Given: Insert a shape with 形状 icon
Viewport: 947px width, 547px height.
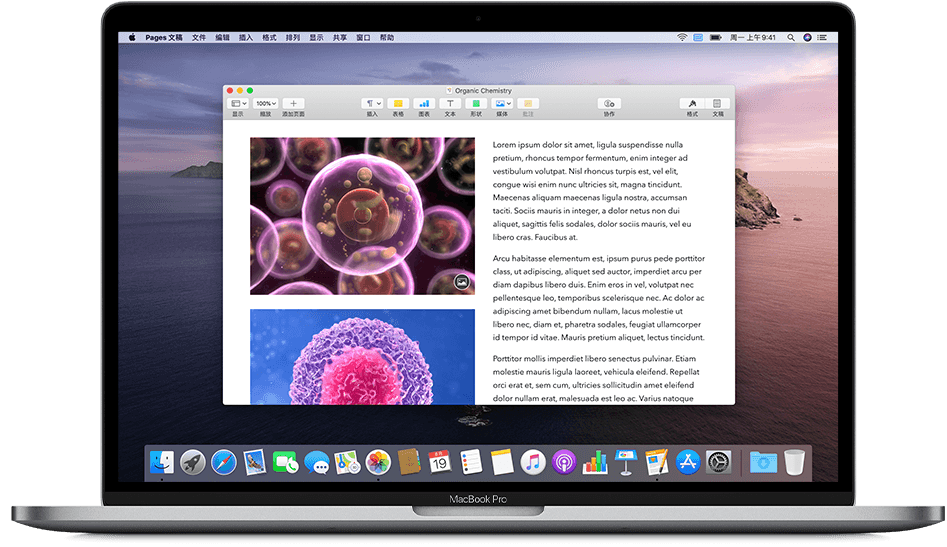Looking at the screenshot, I should (x=476, y=104).
